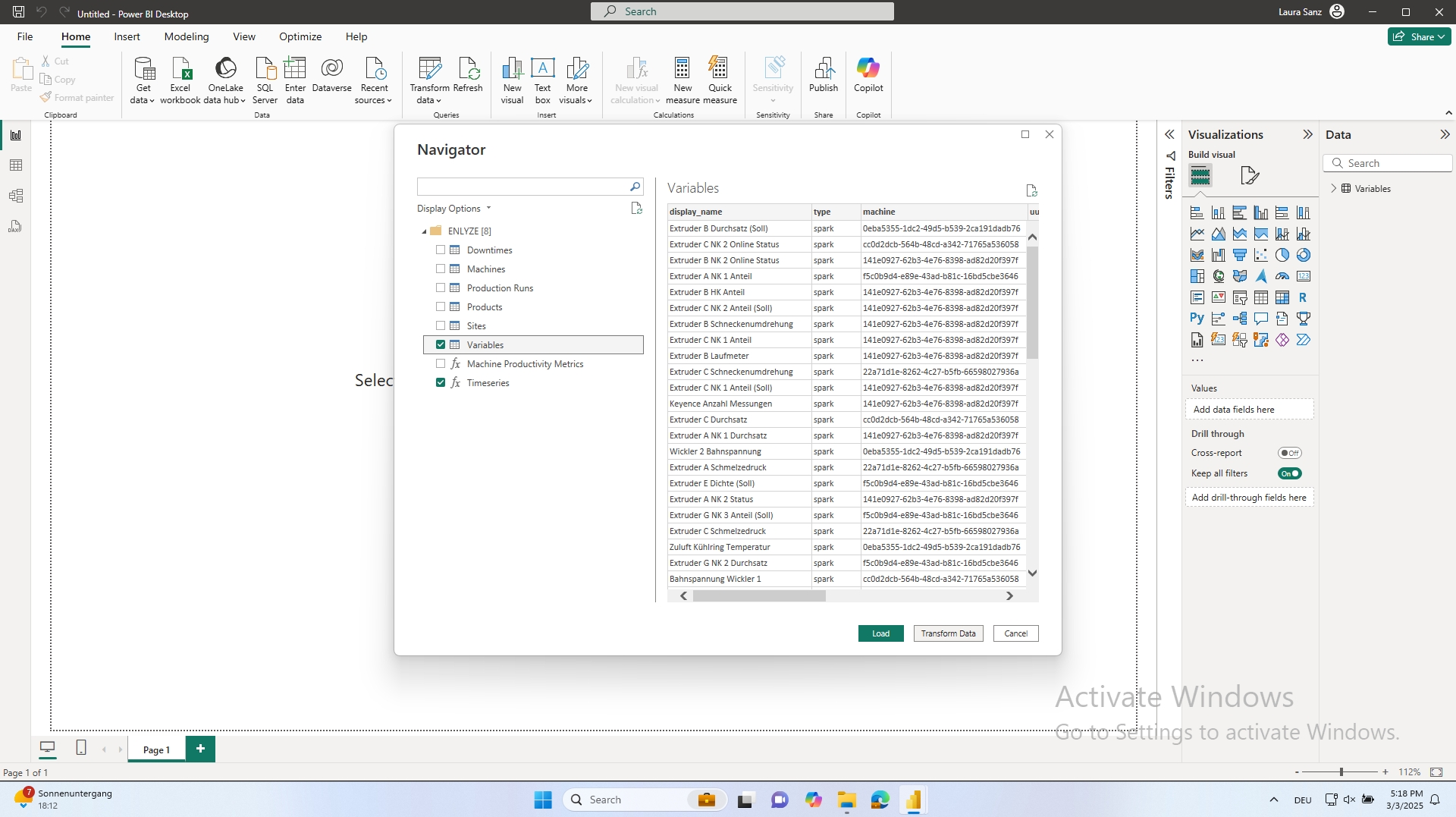The height and width of the screenshot is (817, 1456).
Task: Turn on the Cross-report toggle
Action: tap(1289, 453)
